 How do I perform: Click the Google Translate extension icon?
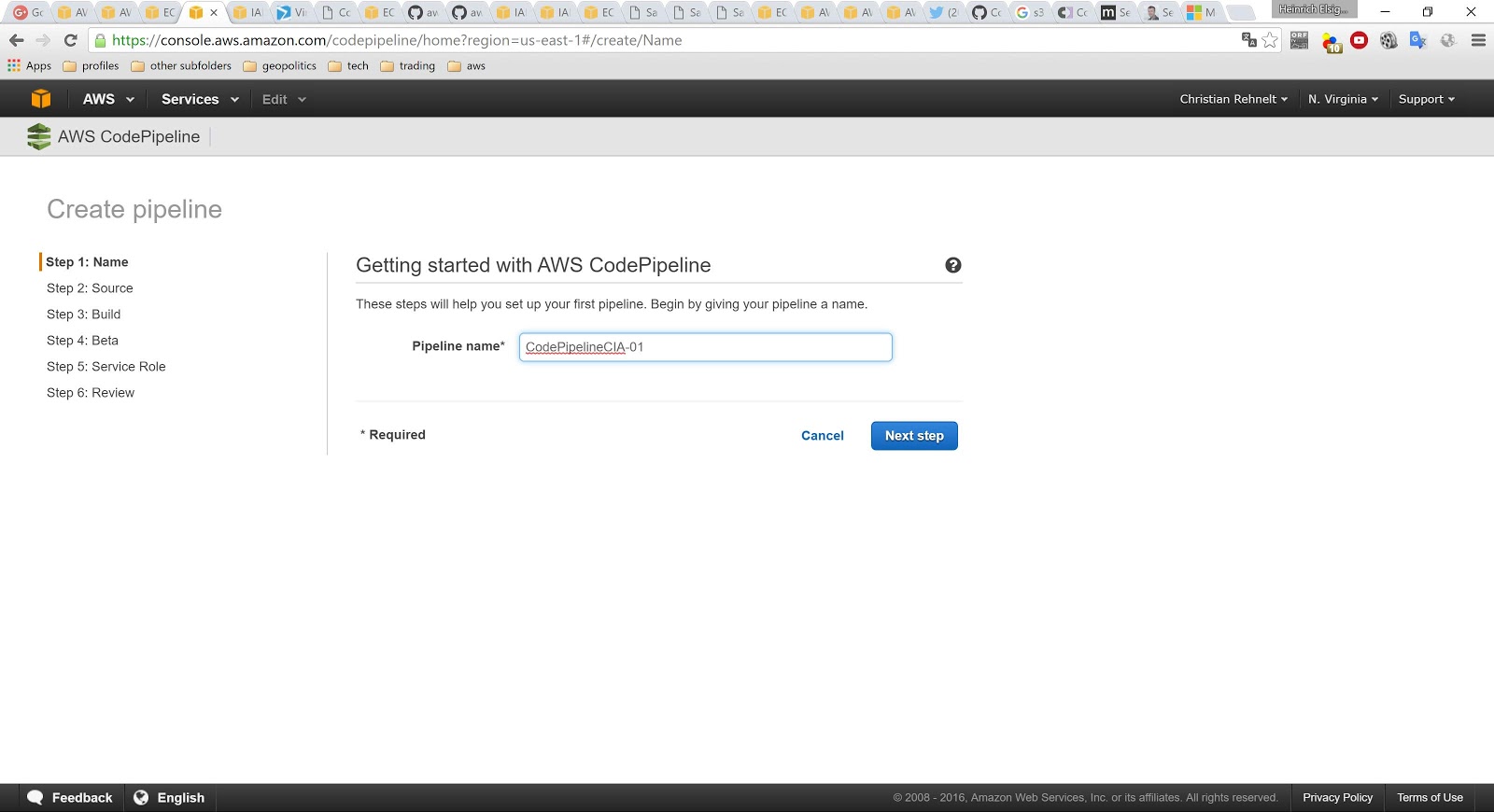point(1418,40)
